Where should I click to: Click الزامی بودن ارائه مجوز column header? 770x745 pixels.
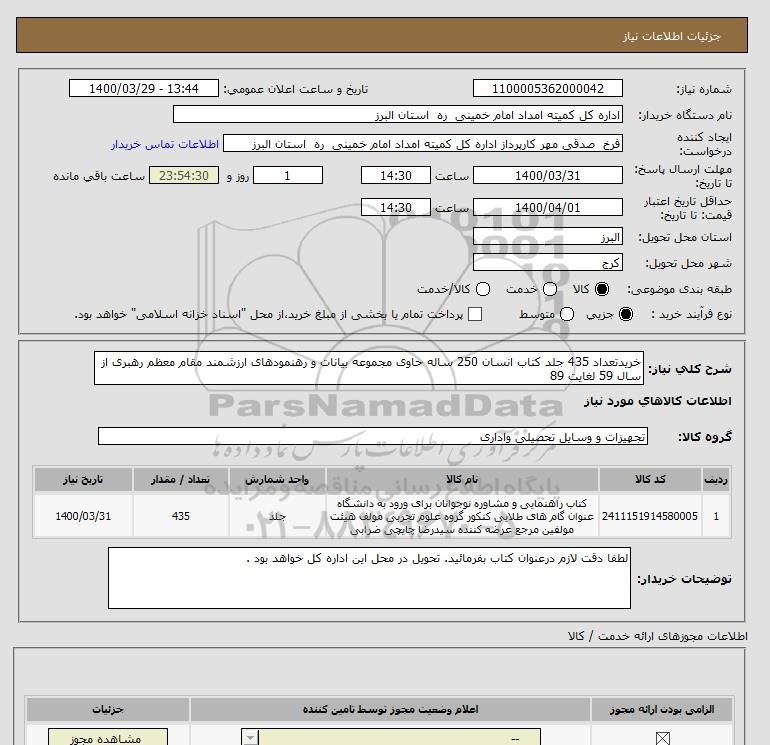662,710
